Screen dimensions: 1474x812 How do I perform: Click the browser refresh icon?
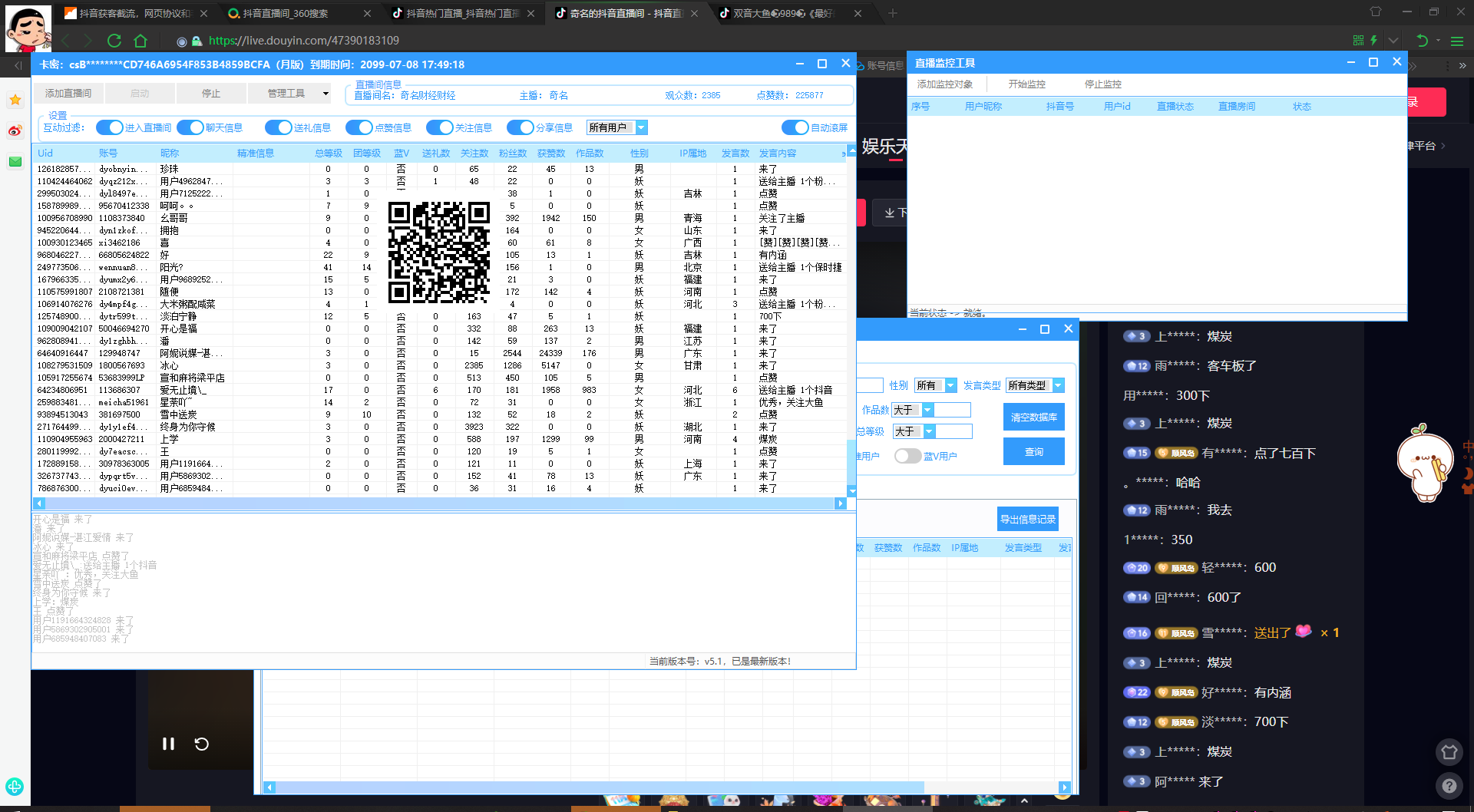[114, 41]
